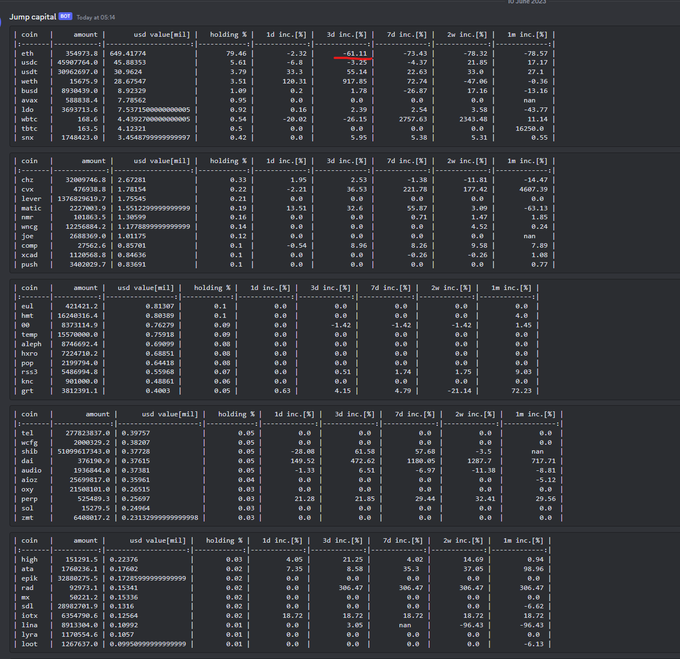Image resolution: width=680 pixels, height=659 pixels.
Task: Select wbtc 7d inc value '2757.63'
Action: pos(413,119)
